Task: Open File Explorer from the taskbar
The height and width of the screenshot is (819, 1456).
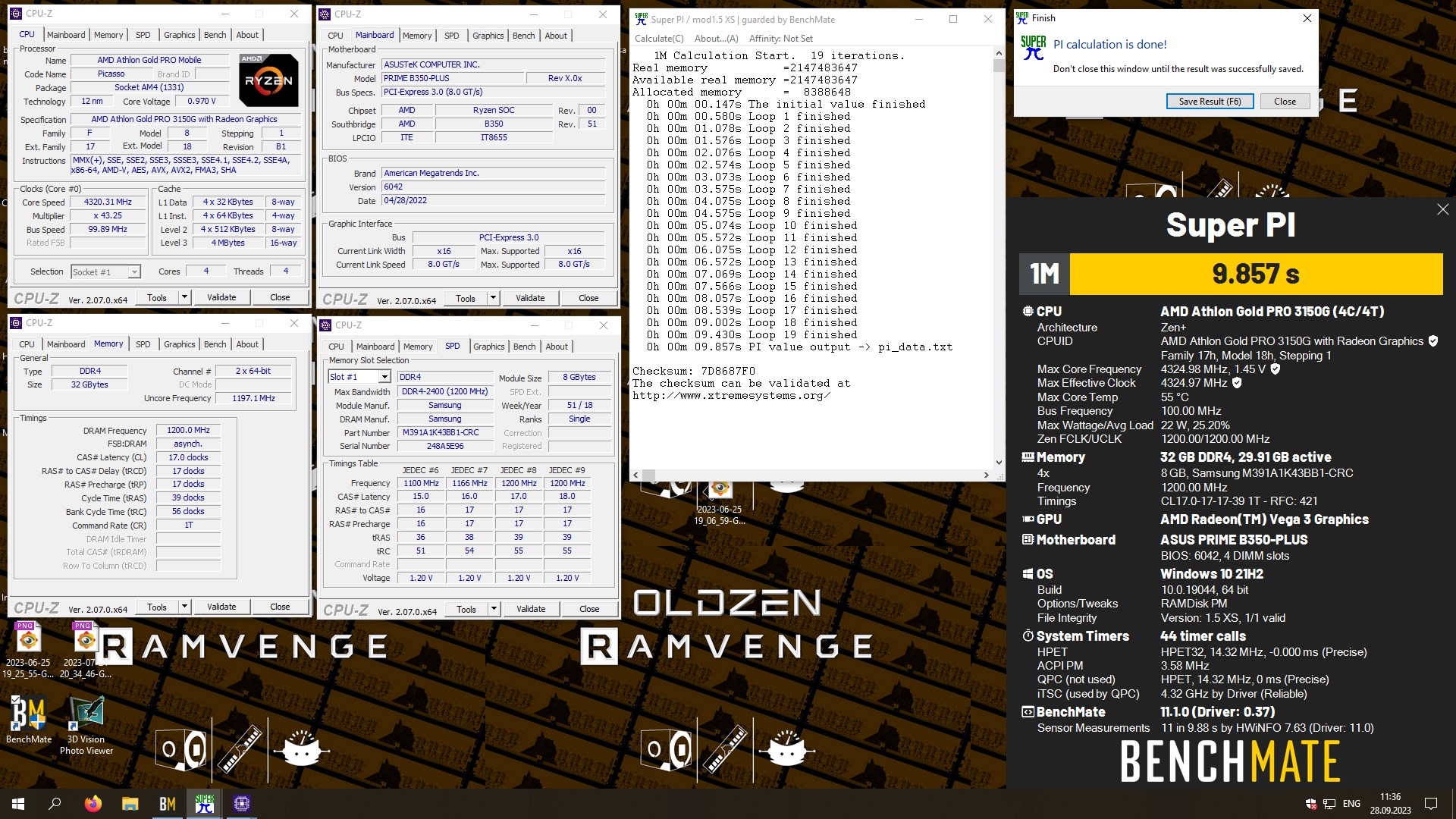Action: pos(130,804)
